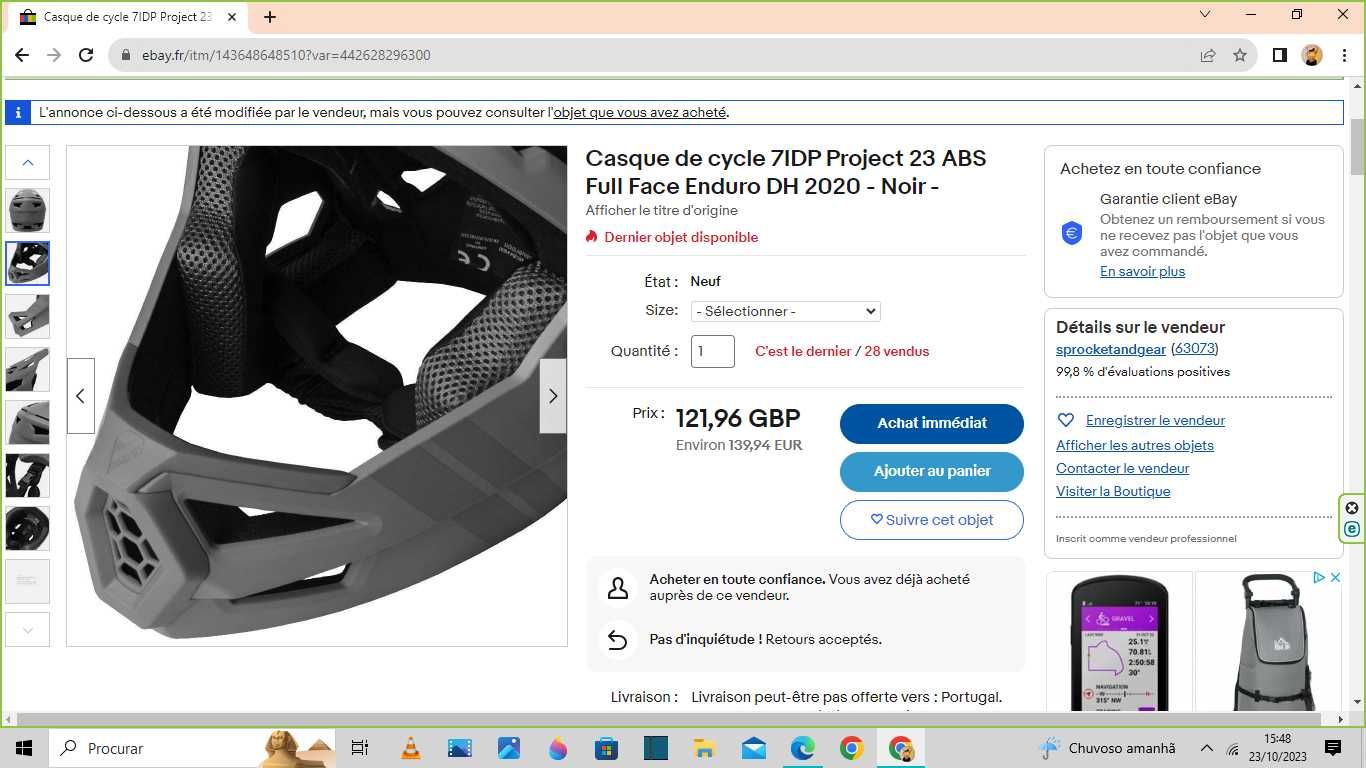The image size is (1366, 768).
Task: Click the side extension close (x) icon
Action: (1352, 508)
